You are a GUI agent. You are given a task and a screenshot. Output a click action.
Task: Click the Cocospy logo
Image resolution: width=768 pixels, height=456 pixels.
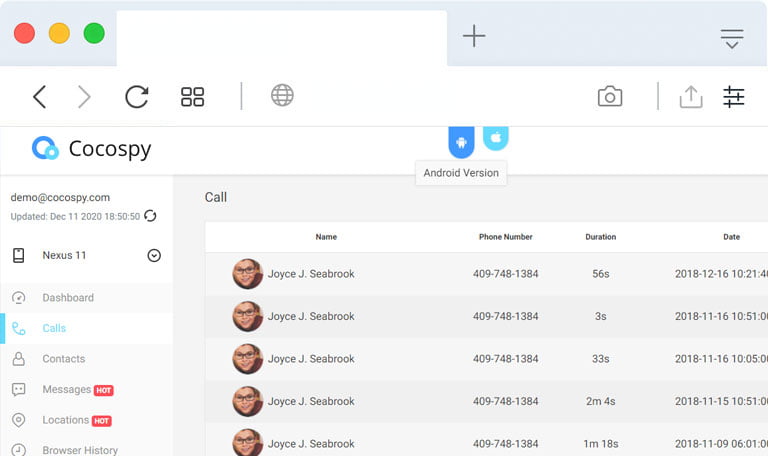[x=92, y=148]
